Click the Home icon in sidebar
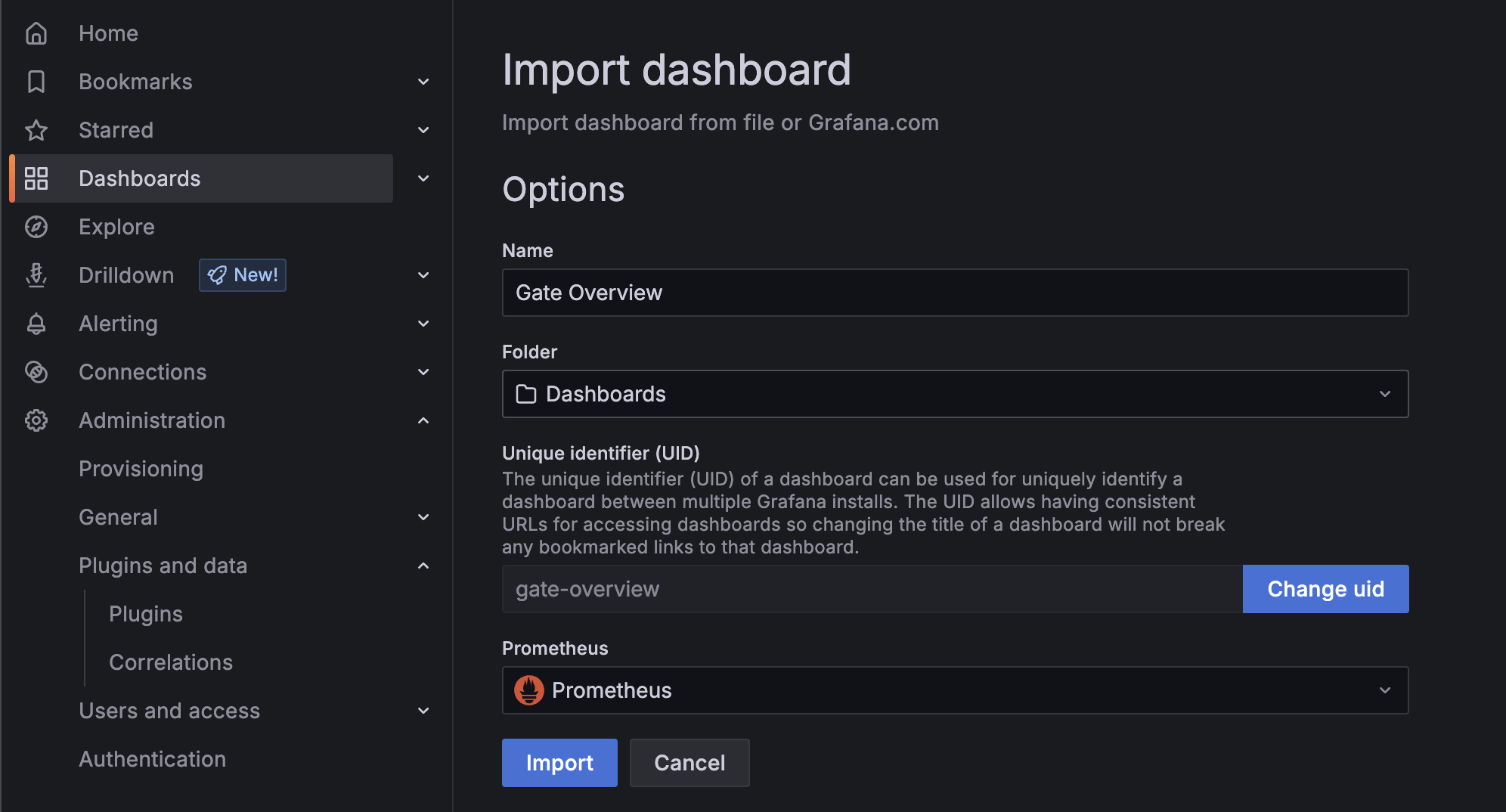This screenshot has height=812, width=1506. point(36,33)
